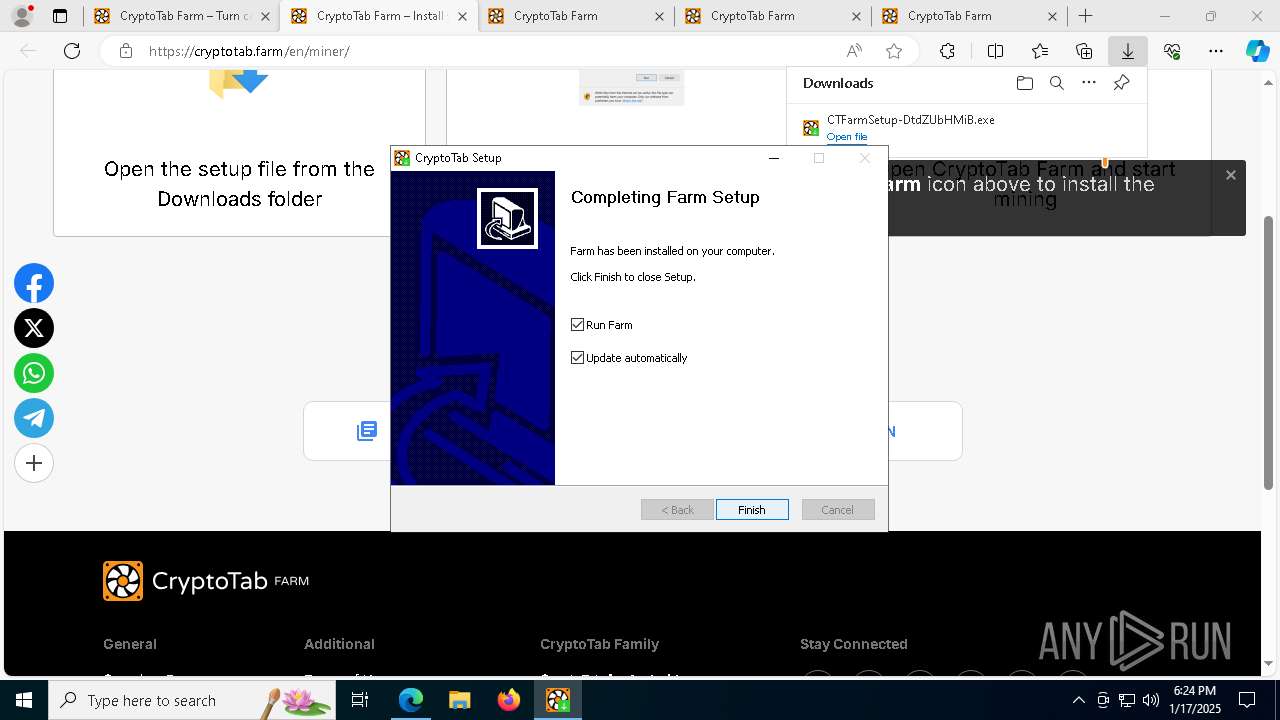This screenshot has width=1280, height=720.
Task: Share page on Facebook
Action: (34, 284)
